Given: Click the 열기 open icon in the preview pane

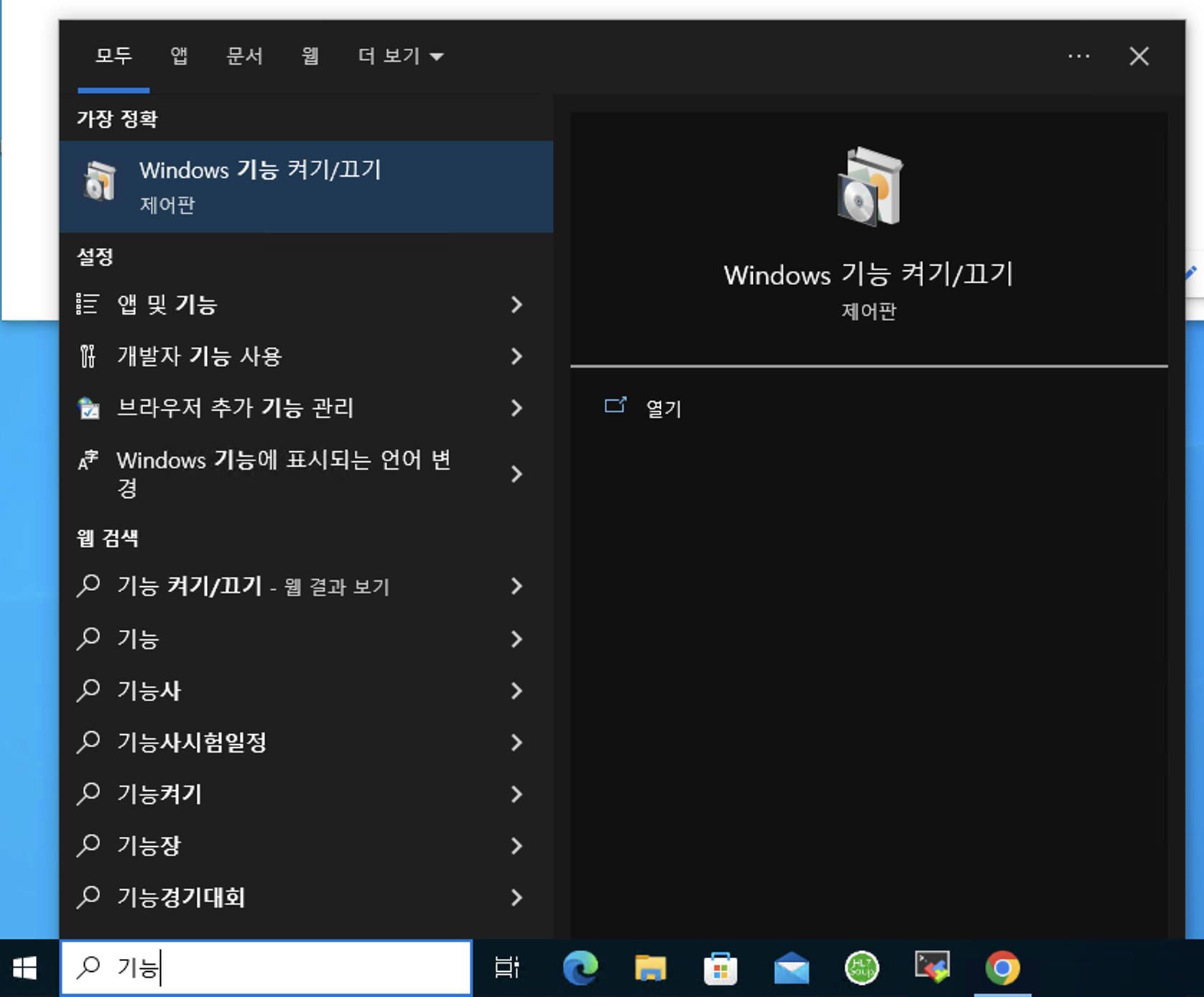Looking at the screenshot, I should (x=616, y=406).
